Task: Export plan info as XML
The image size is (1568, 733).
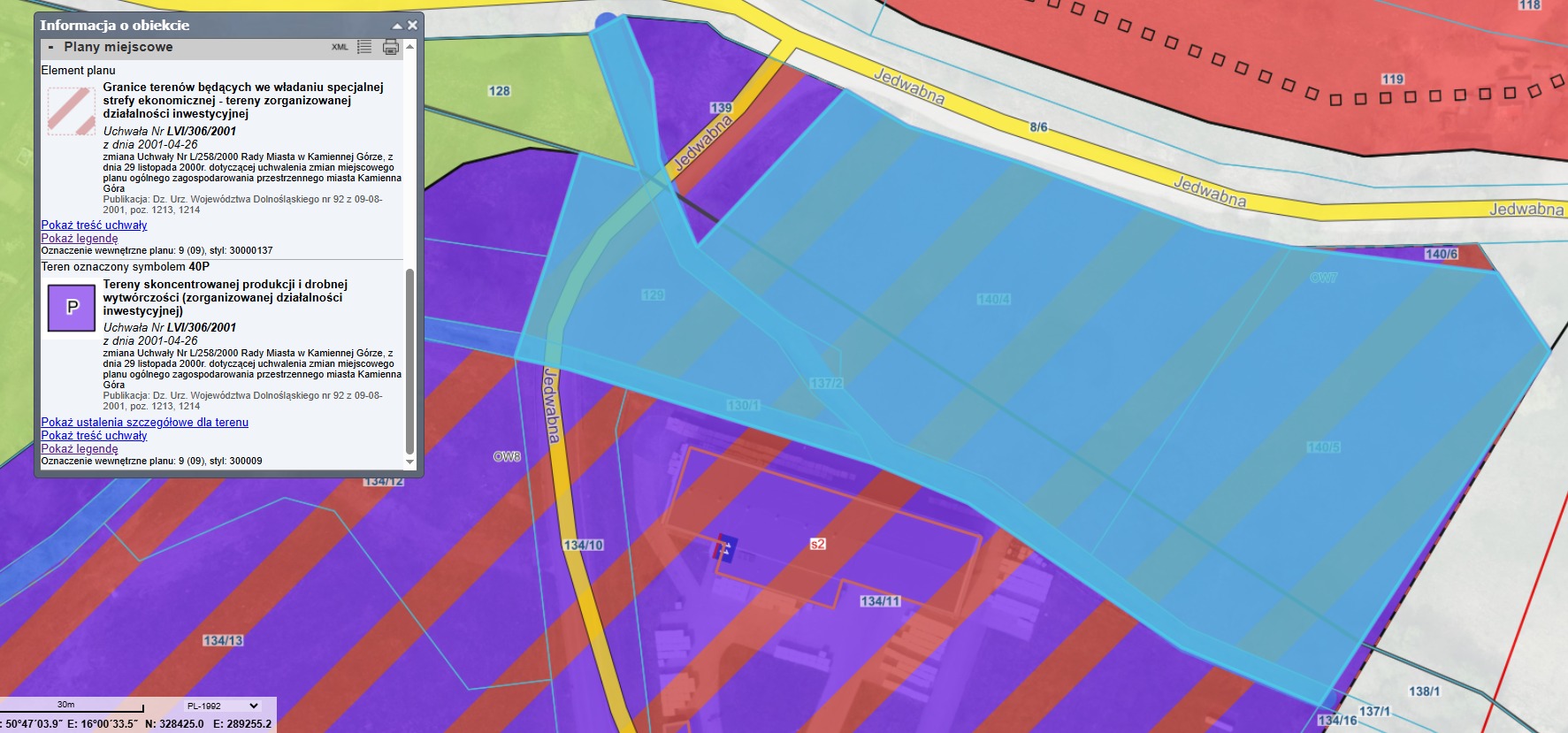Action: 340,48
